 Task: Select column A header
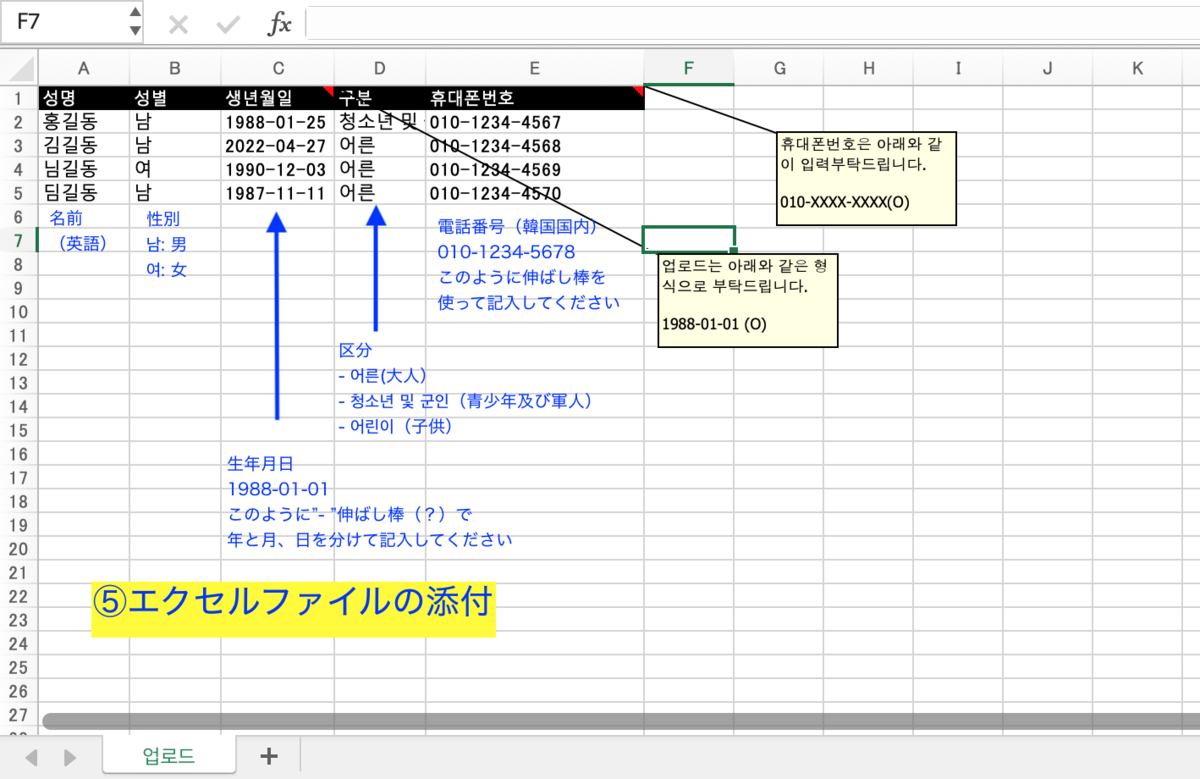tap(84, 68)
